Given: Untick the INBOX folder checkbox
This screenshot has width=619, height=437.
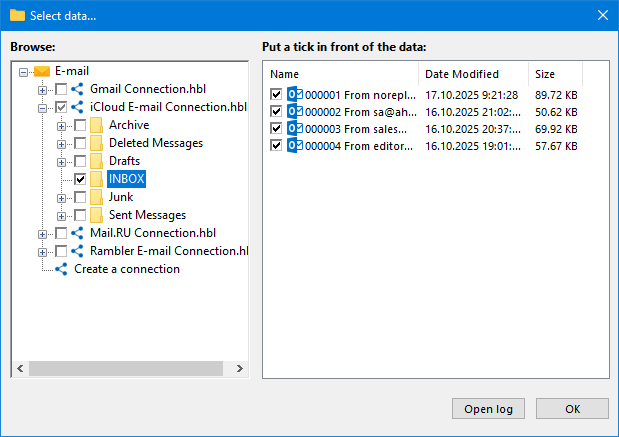Looking at the screenshot, I should [x=80, y=179].
